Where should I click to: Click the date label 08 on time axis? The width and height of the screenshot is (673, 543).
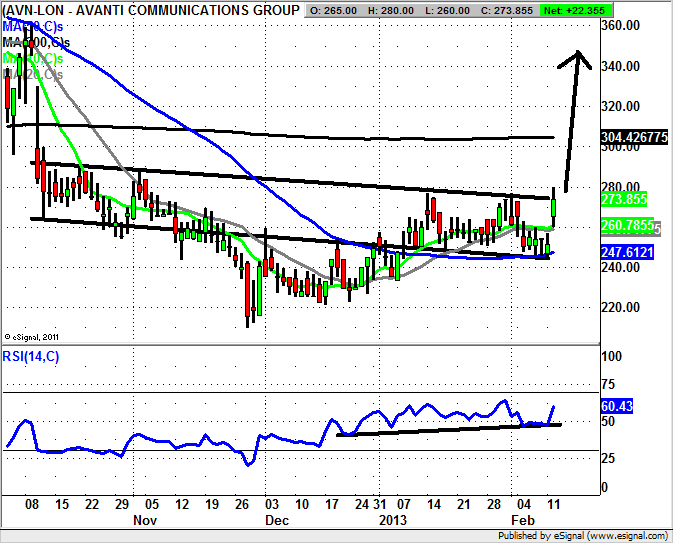32,504
